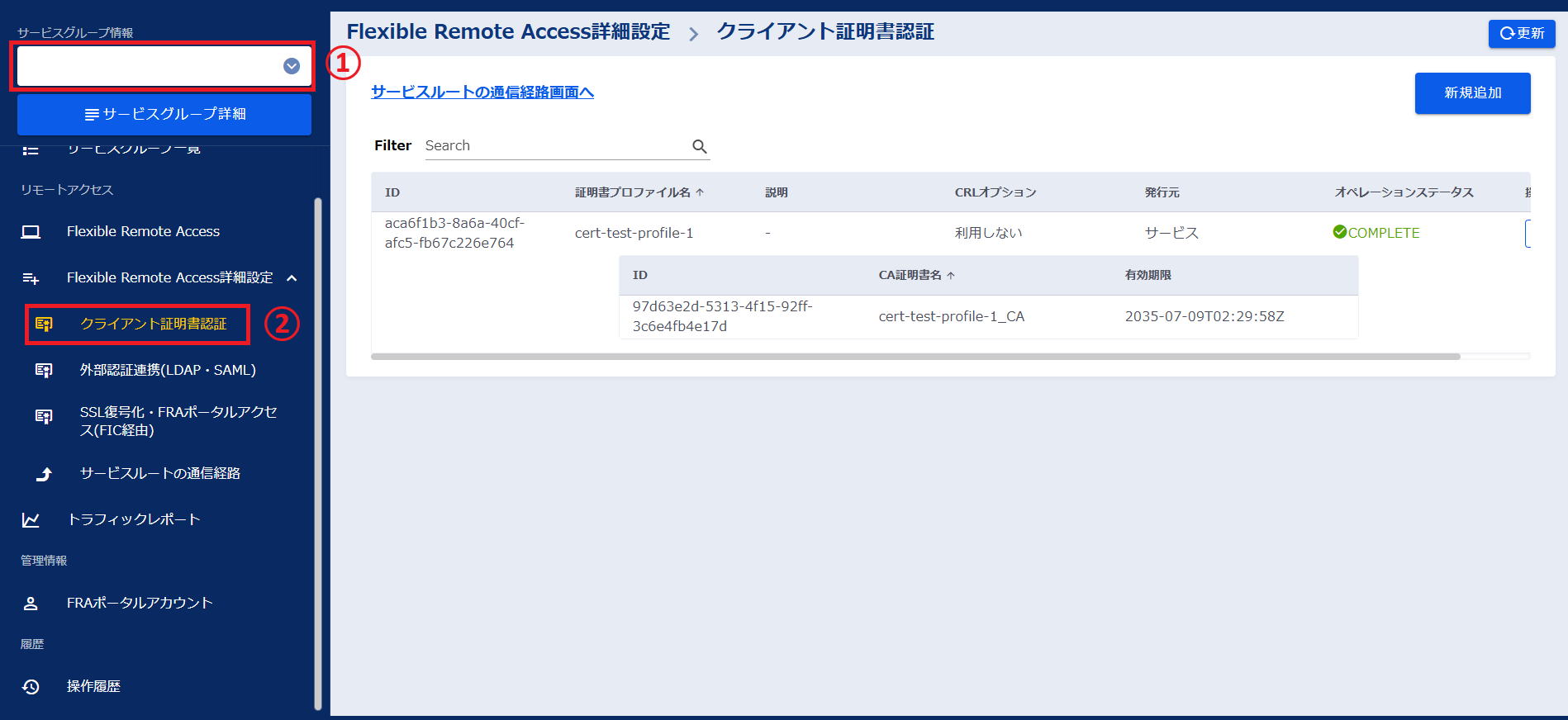The height and width of the screenshot is (720, 1568).
Task: Click the cert-test-profile-1_CA cell
Action: [x=952, y=317]
